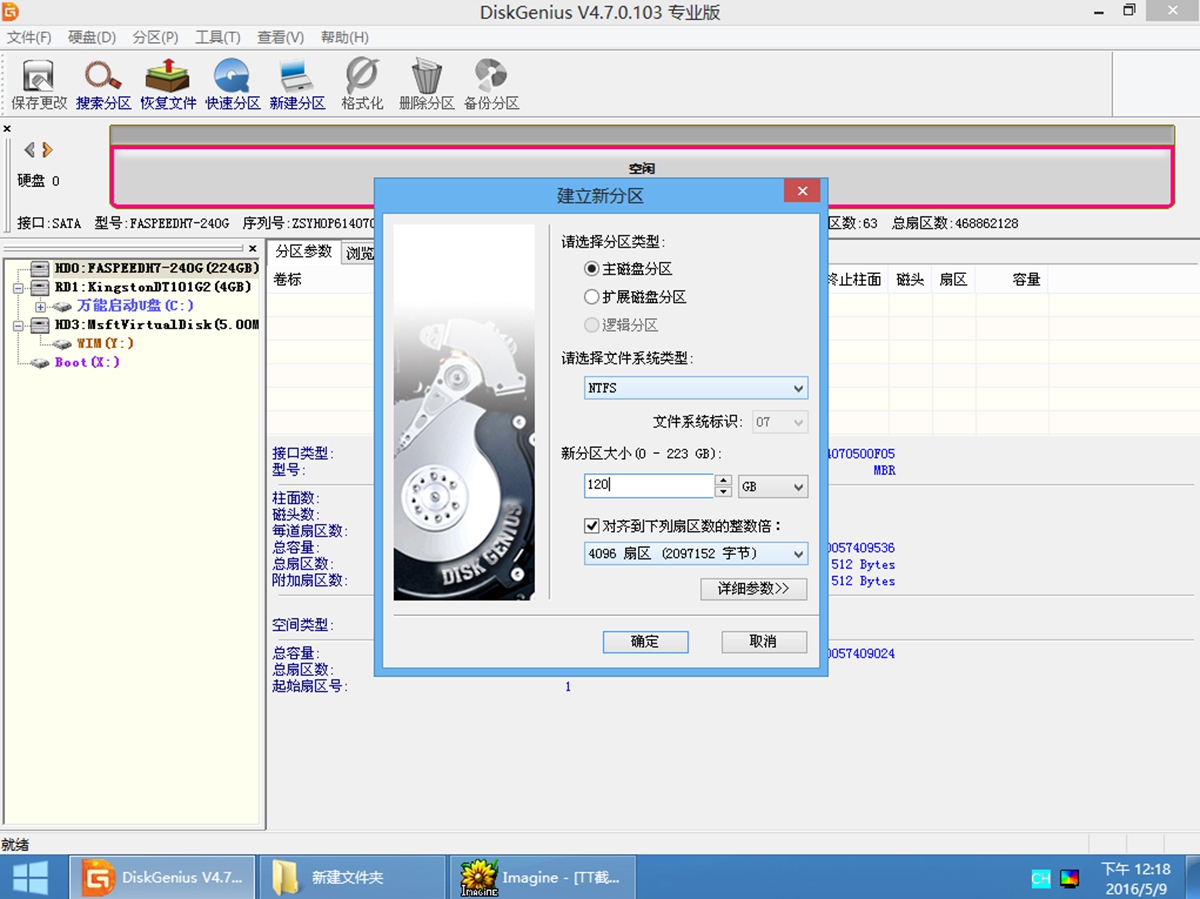The image size is (1200, 899).
Task: Select the 搜索分区 (Search Partition) tool
Action: point(103,83)
